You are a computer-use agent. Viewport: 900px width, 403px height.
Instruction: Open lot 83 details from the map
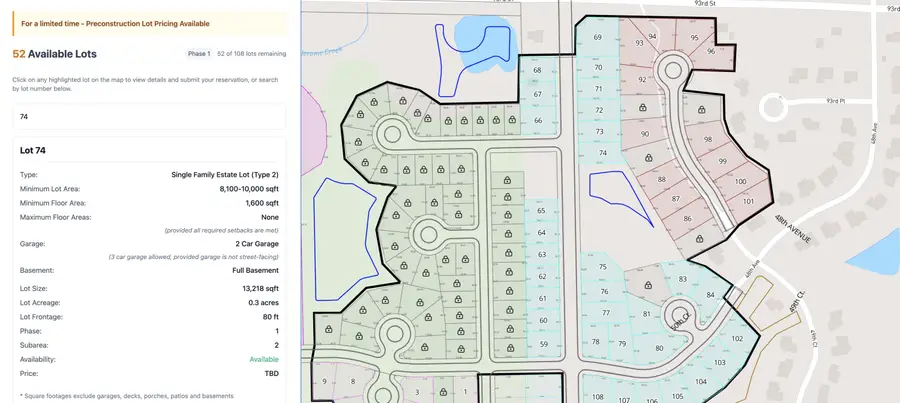(x=683, y=279)
